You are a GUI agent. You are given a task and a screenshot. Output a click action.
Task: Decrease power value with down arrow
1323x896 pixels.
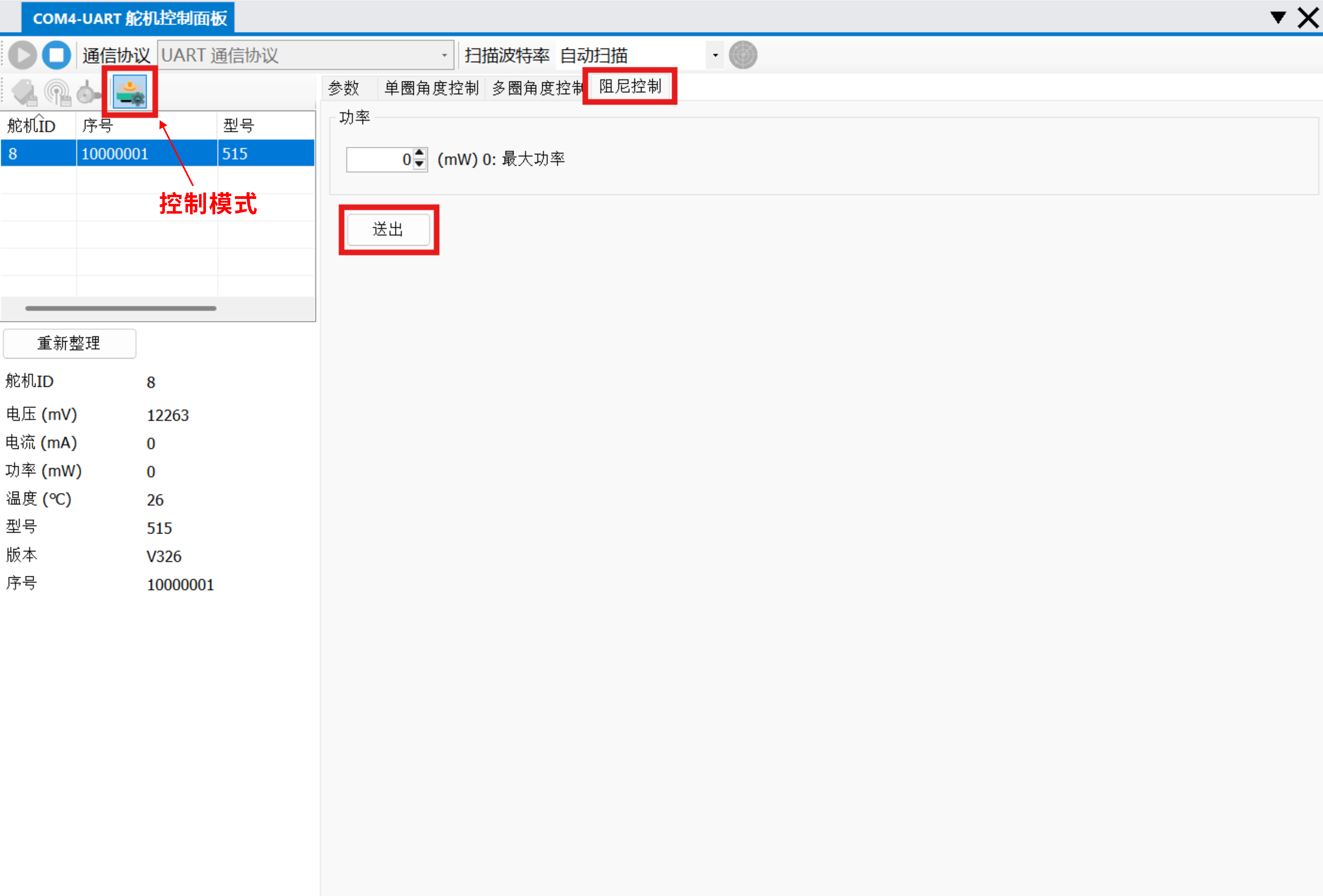tap(419, 165)
